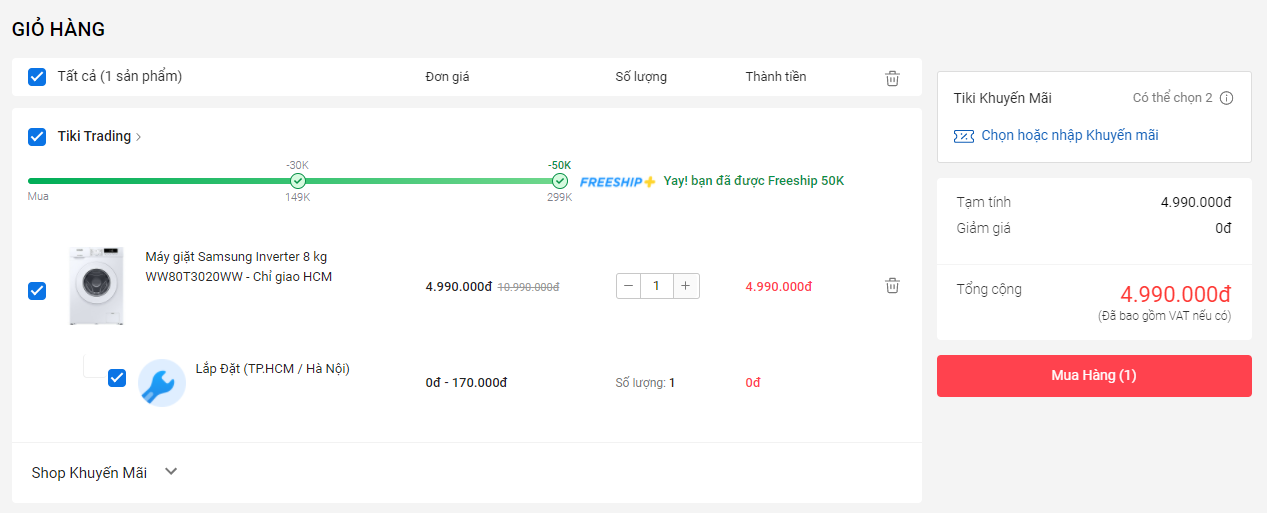
Task: Open the washing machine product thumbnail
Action: [x=96, y=286]
